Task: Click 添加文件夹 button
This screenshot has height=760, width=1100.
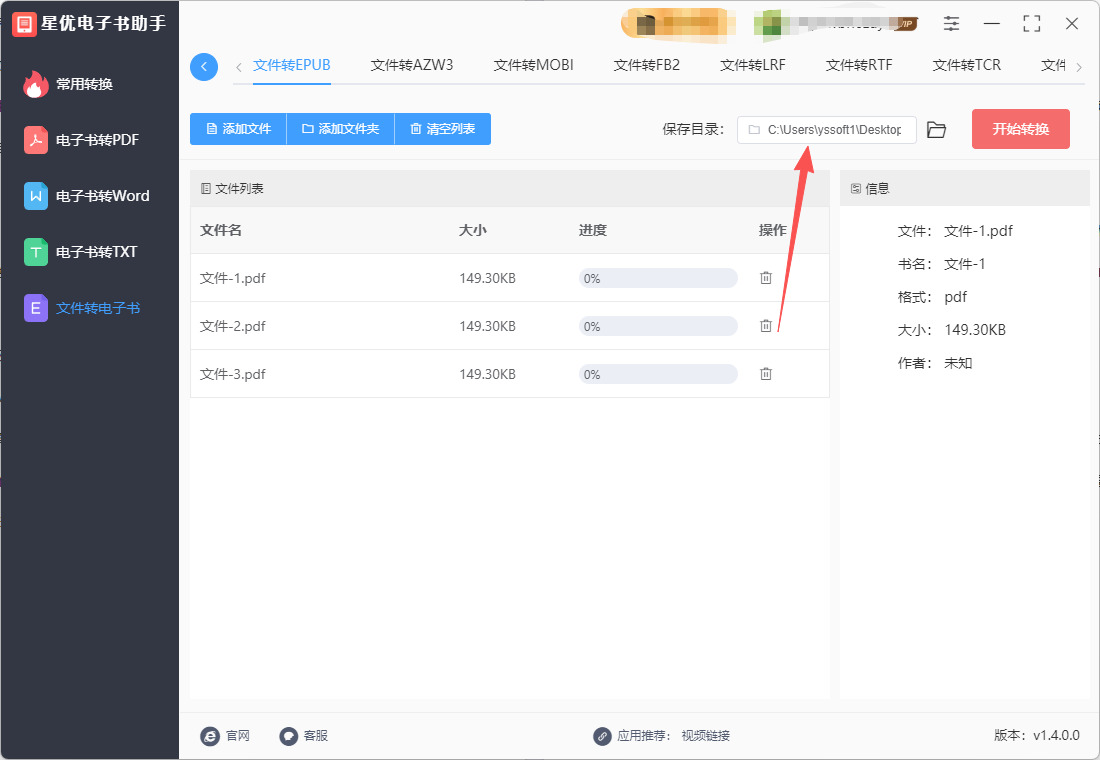Action: point(341,129)
